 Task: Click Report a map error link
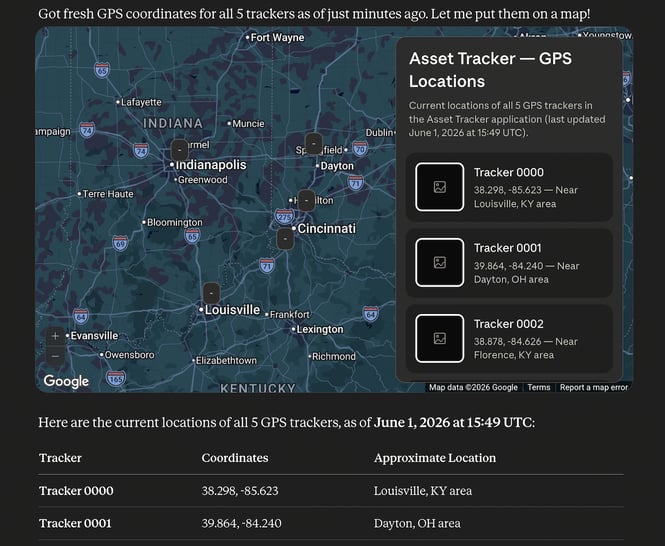pos(594,387)
